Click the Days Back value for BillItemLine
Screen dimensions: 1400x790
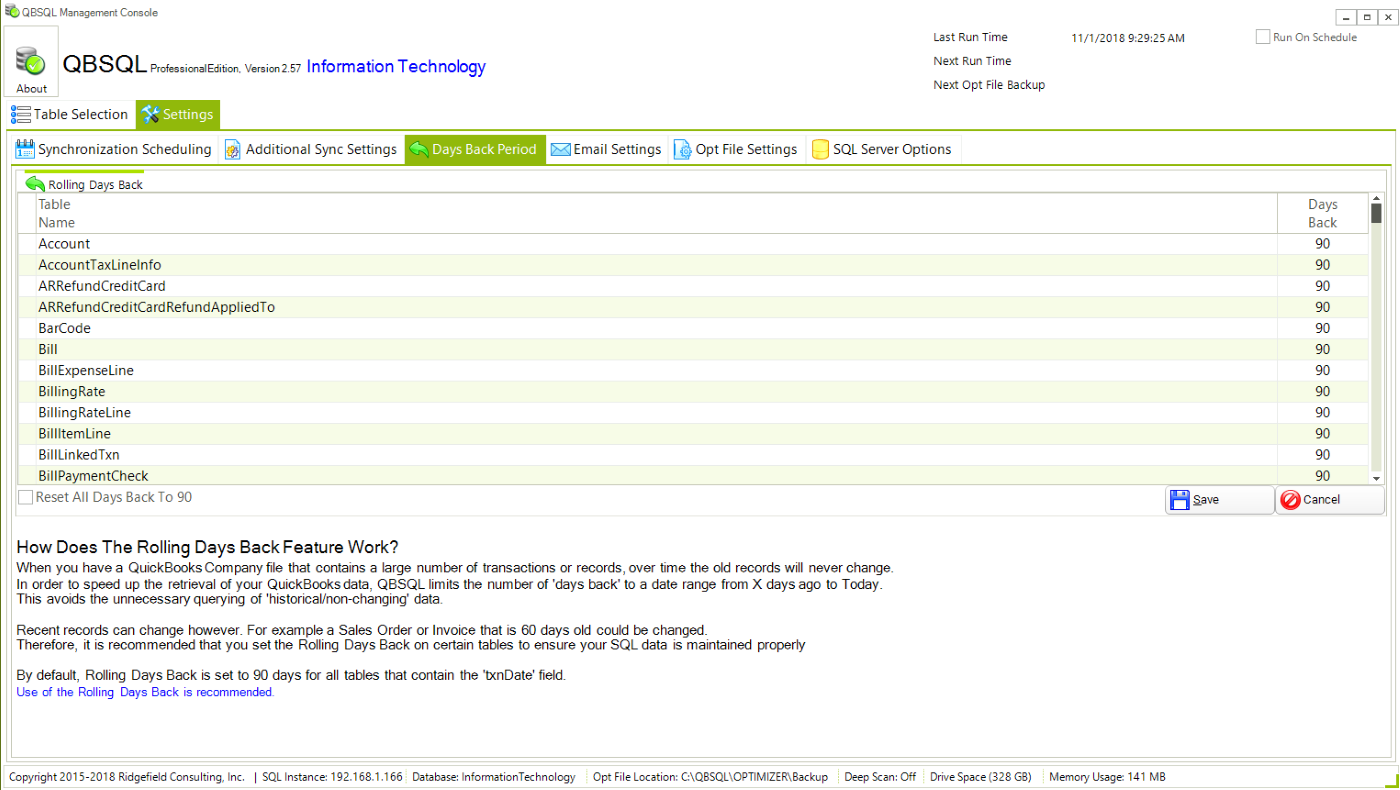coord(1323,433)
